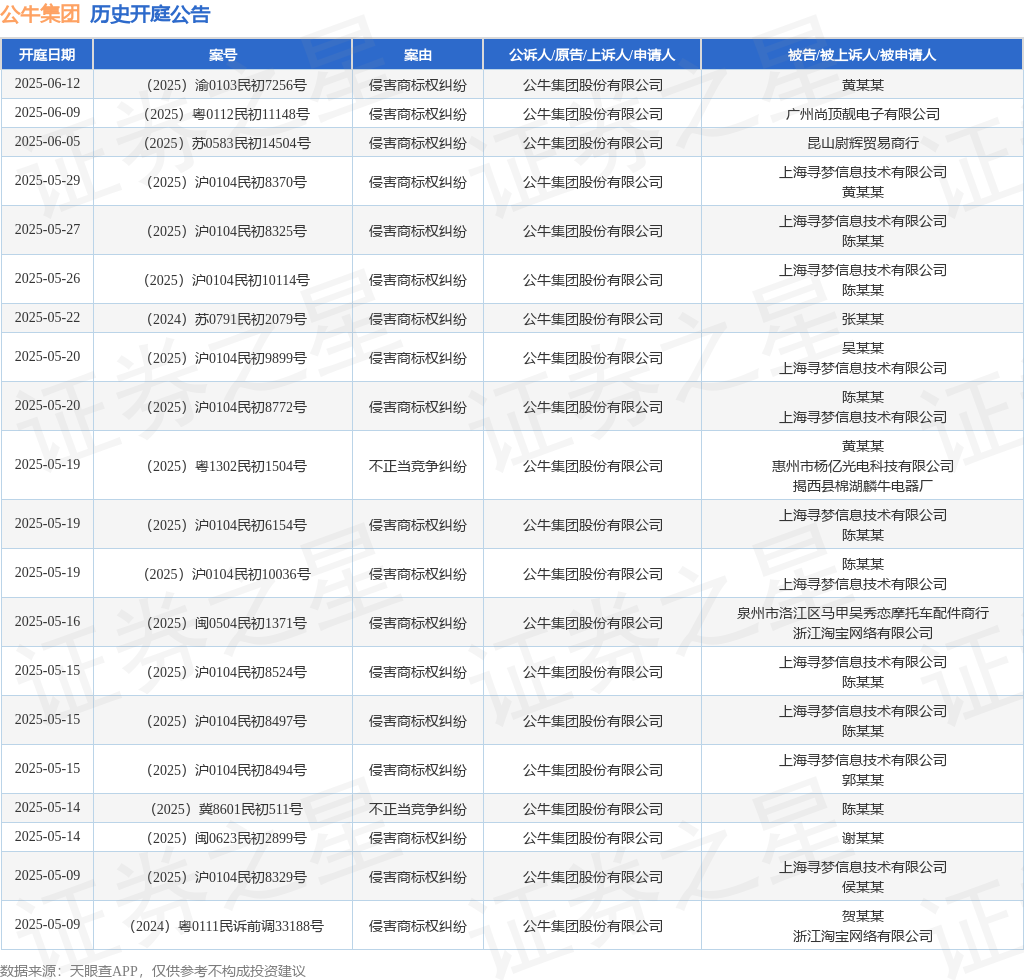Click the date 2025-05-26

click(x=47, y=278)
